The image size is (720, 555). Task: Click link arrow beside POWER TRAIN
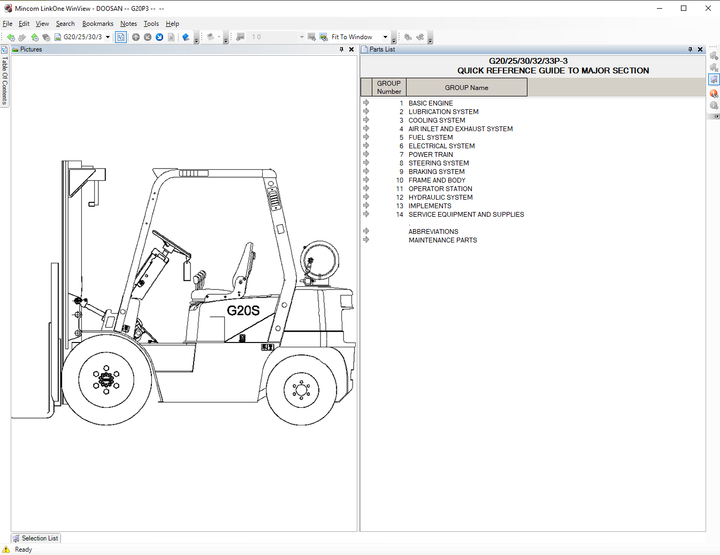366,154
